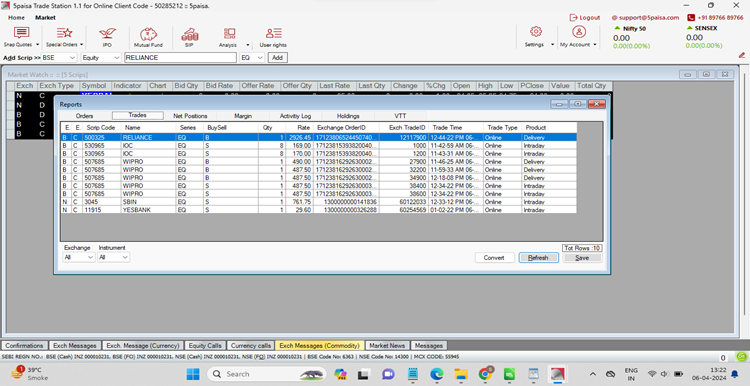Open the Exch Messages (Commodity) tab
Image resolution: width=750 pixels, height=386 pixels.
pyautogui.click(x=320, y=345)
